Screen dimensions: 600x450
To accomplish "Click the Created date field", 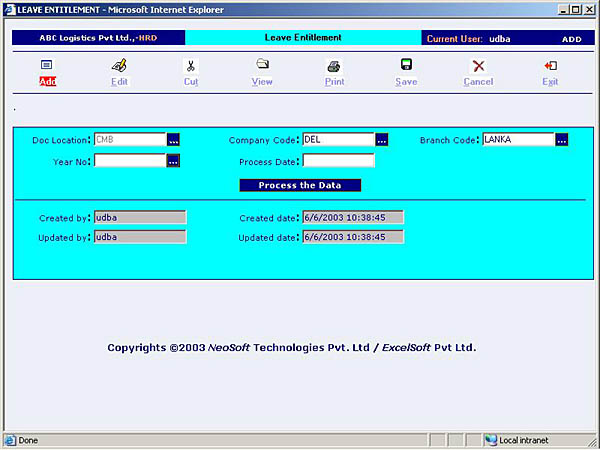I will 353,217.
